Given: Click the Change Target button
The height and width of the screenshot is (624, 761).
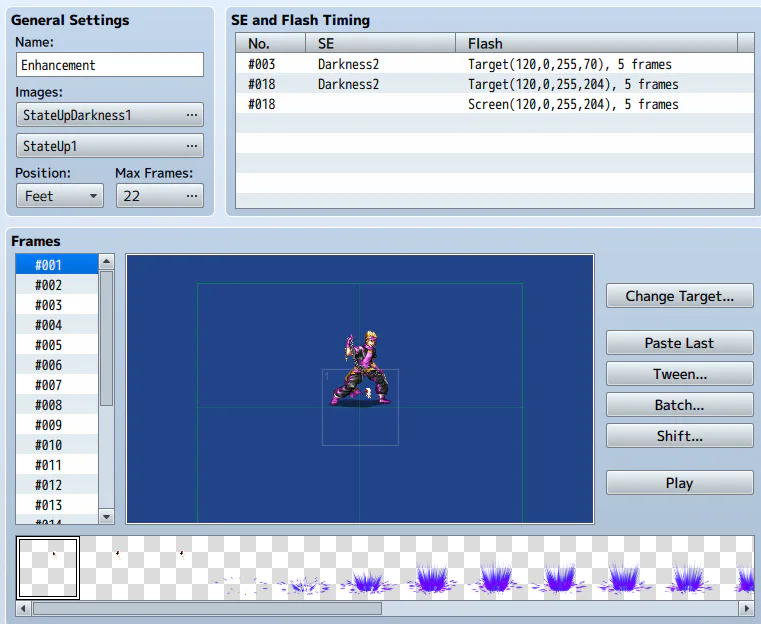Looking at the screenshot, I should 679,296.
